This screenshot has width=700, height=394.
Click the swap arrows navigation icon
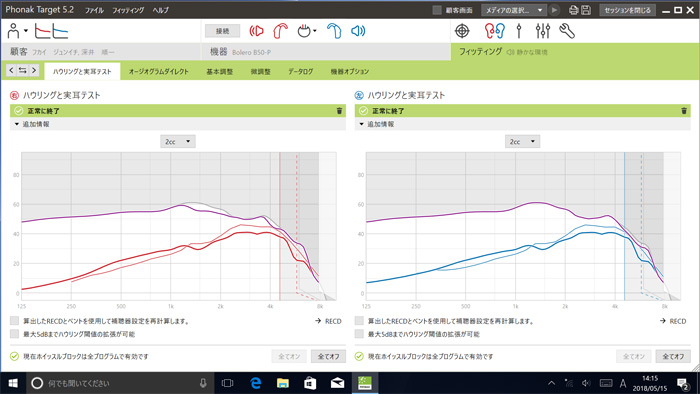click(22, 70)
